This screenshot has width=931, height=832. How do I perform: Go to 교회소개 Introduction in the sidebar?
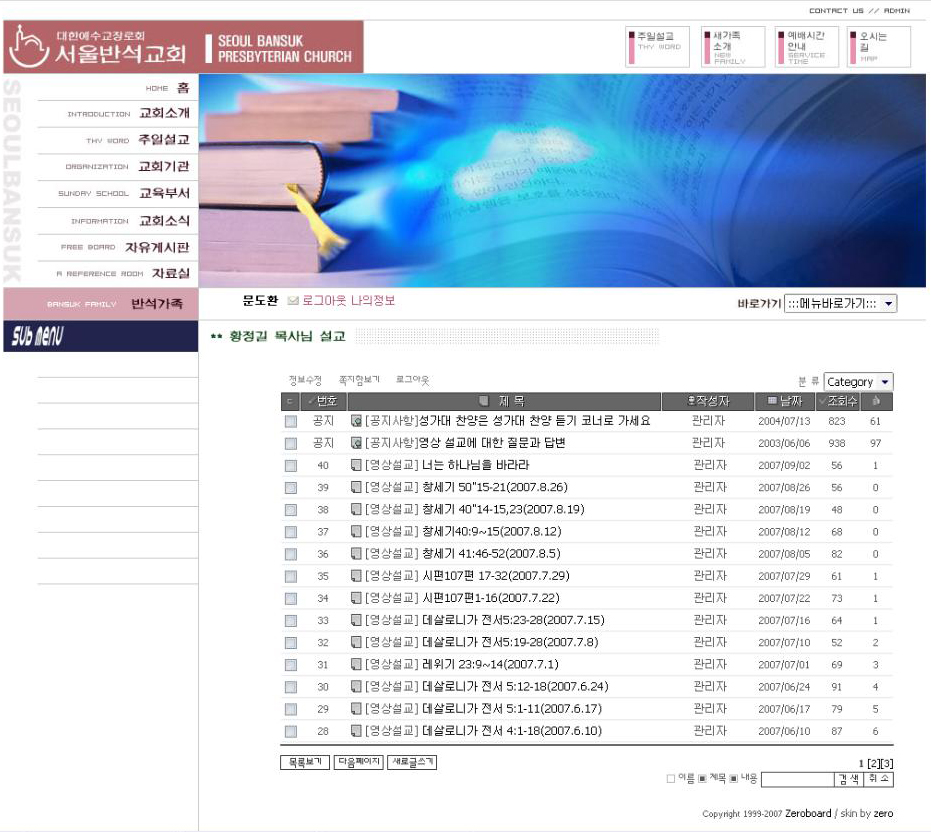point(163,113)
